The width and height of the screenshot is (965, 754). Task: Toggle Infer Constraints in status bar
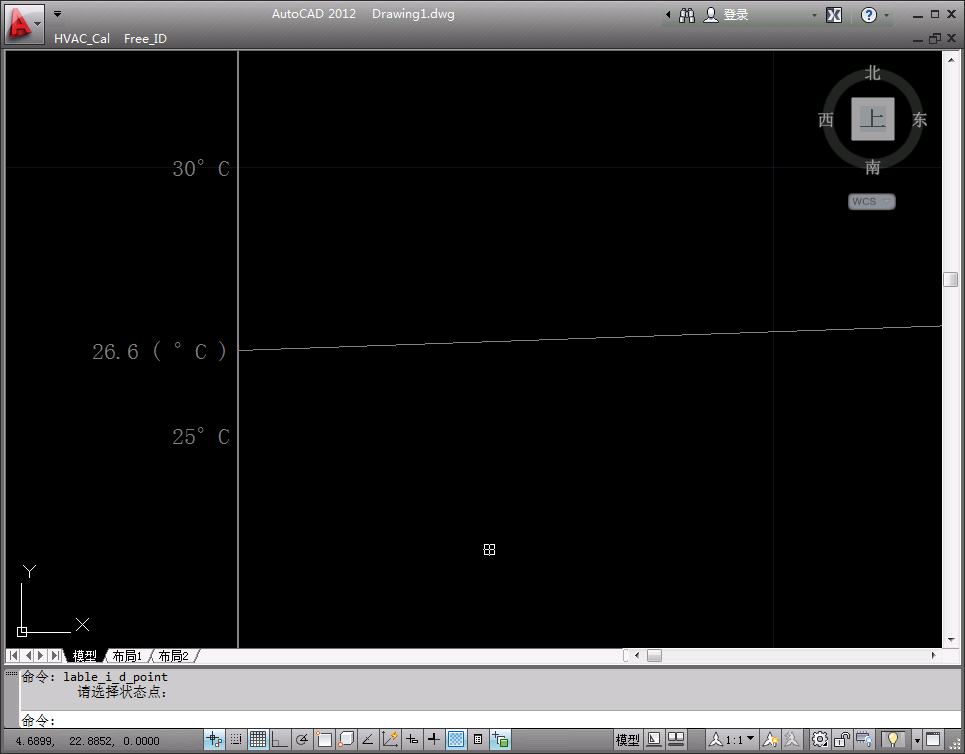coord(214,739)
